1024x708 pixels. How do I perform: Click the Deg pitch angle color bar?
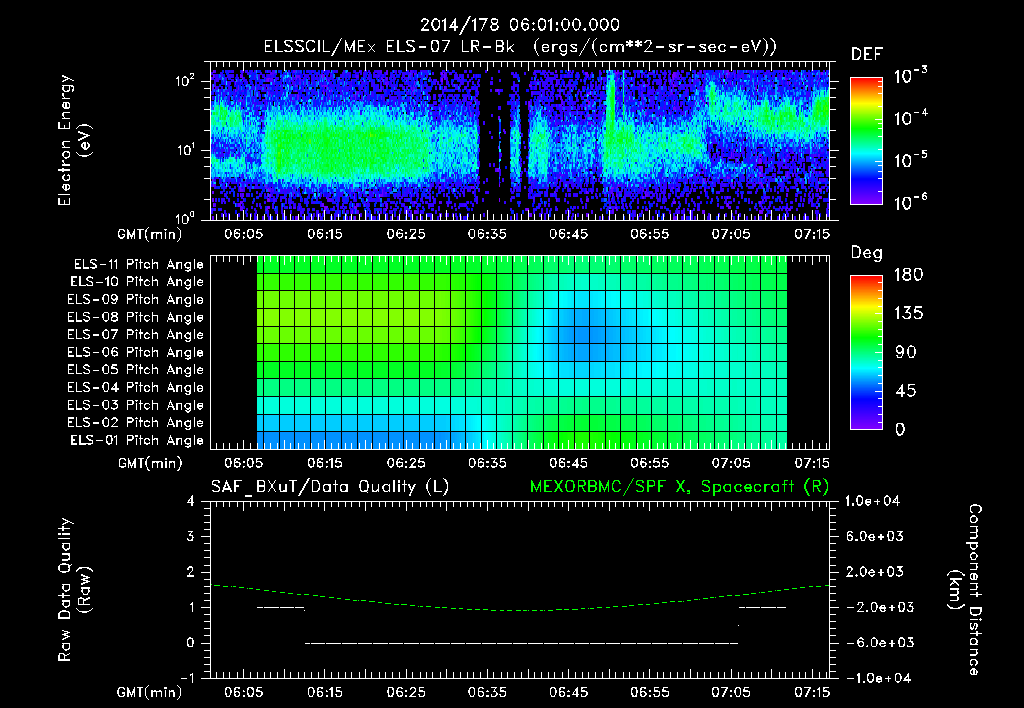click(866, 352)
